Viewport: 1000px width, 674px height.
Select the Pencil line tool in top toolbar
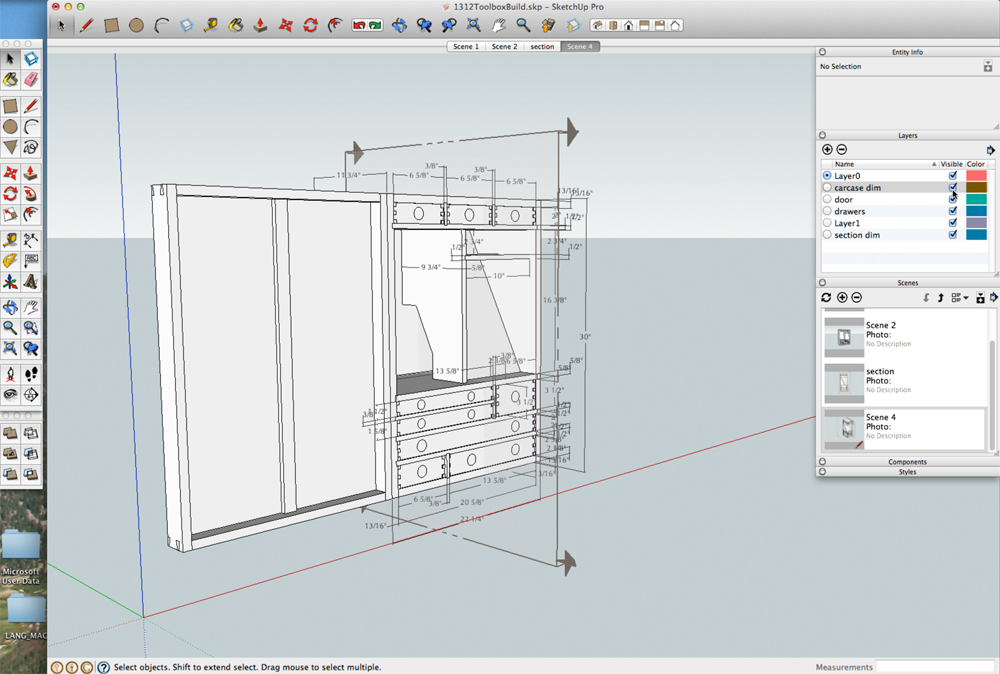[87, 25]
